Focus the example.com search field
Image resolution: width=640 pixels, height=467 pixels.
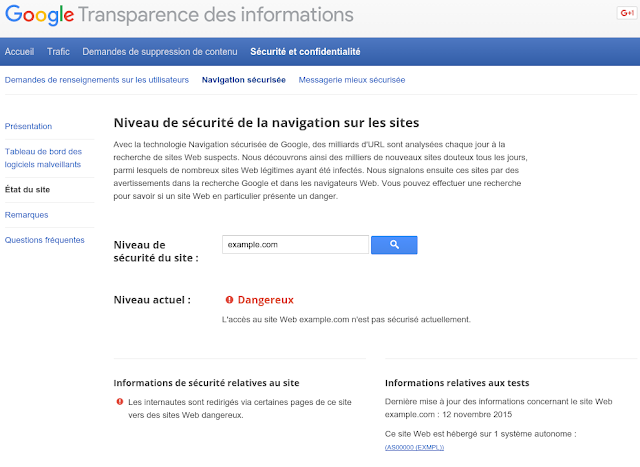[x=296, y=245]
